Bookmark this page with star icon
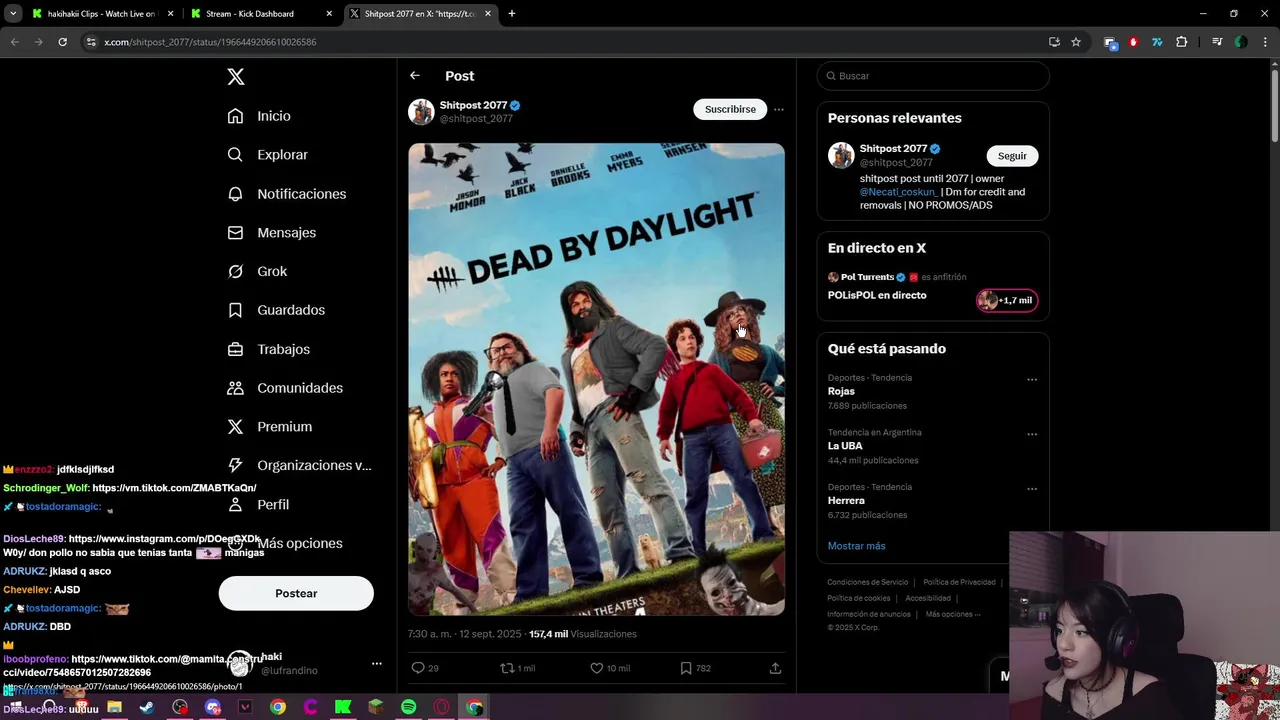Screen dimensions: 1280x720 [1076, 42]
